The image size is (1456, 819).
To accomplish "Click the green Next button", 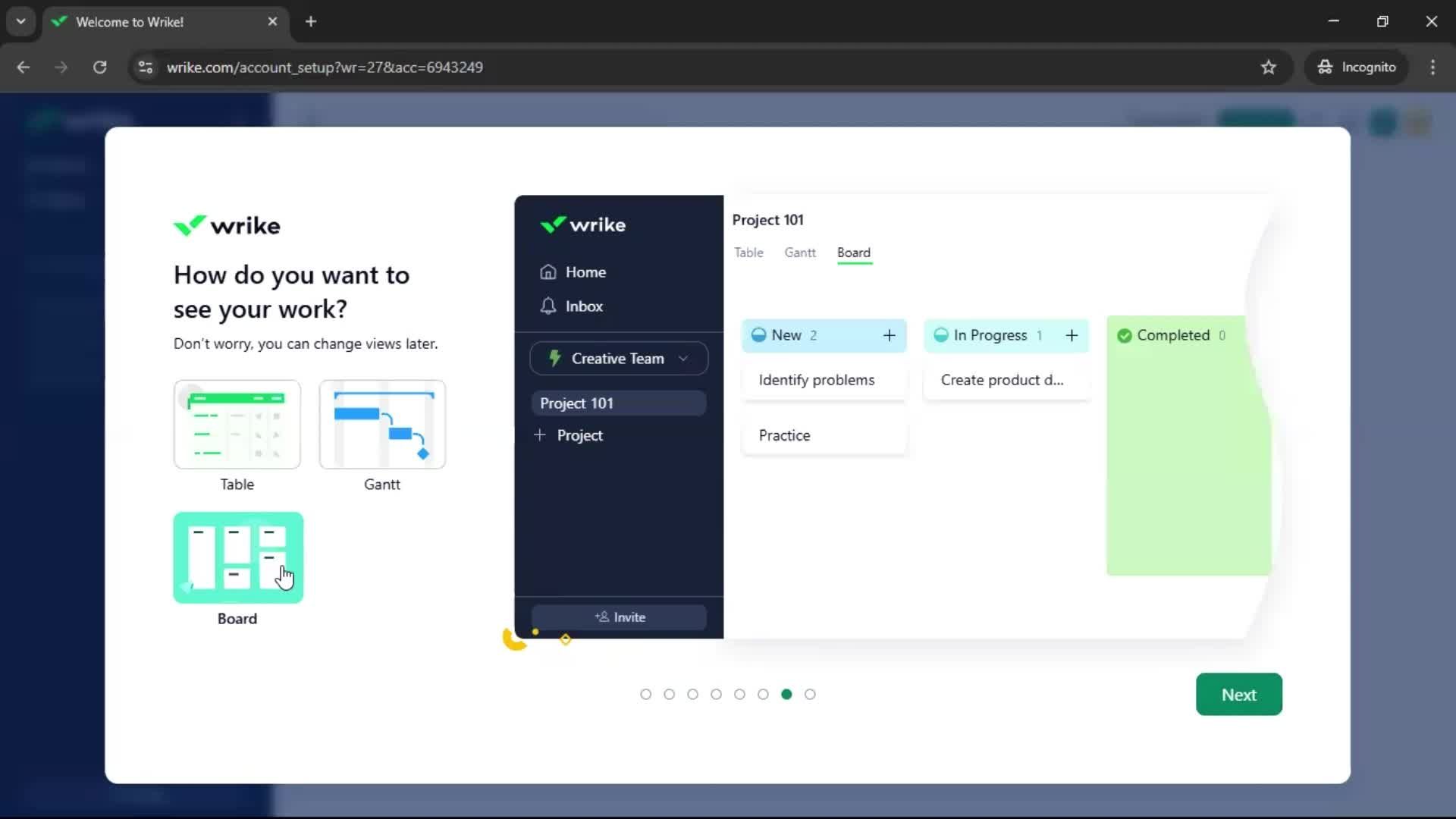I will 1239,695.
